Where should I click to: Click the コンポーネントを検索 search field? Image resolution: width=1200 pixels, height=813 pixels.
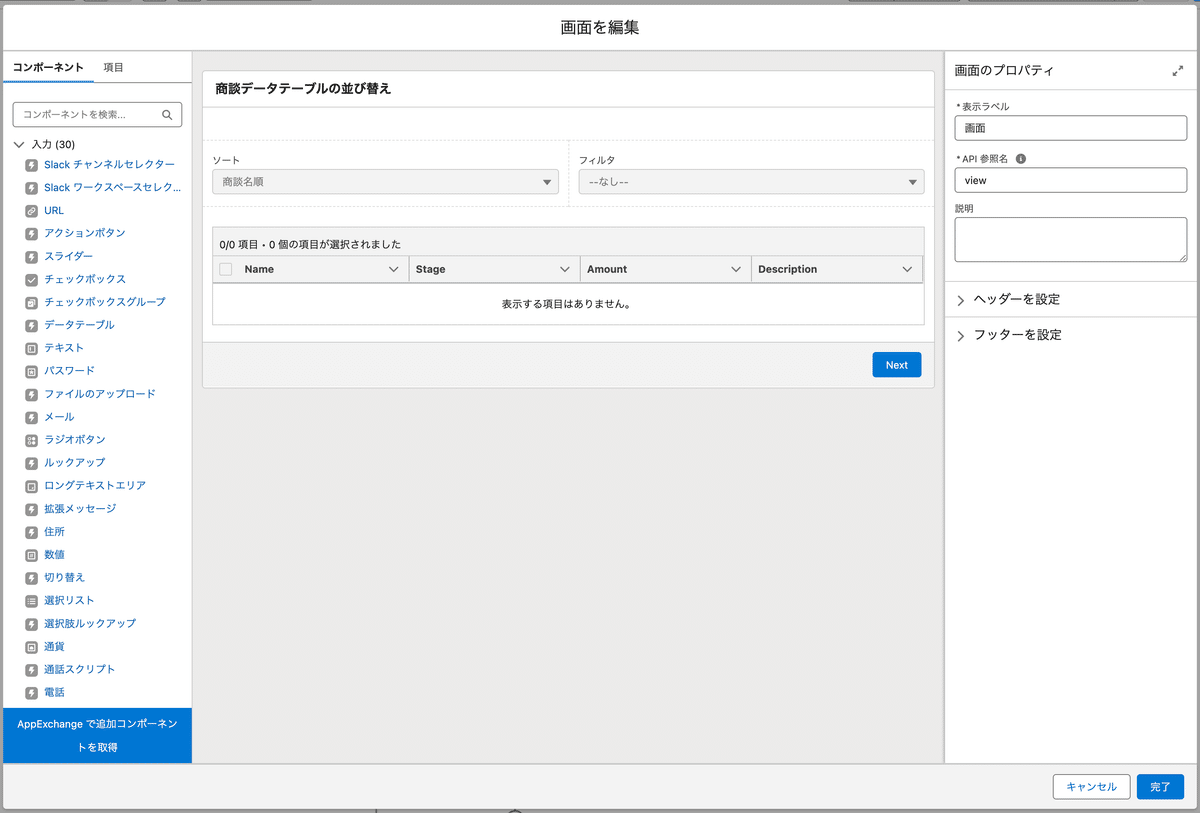tap(97, 115)
